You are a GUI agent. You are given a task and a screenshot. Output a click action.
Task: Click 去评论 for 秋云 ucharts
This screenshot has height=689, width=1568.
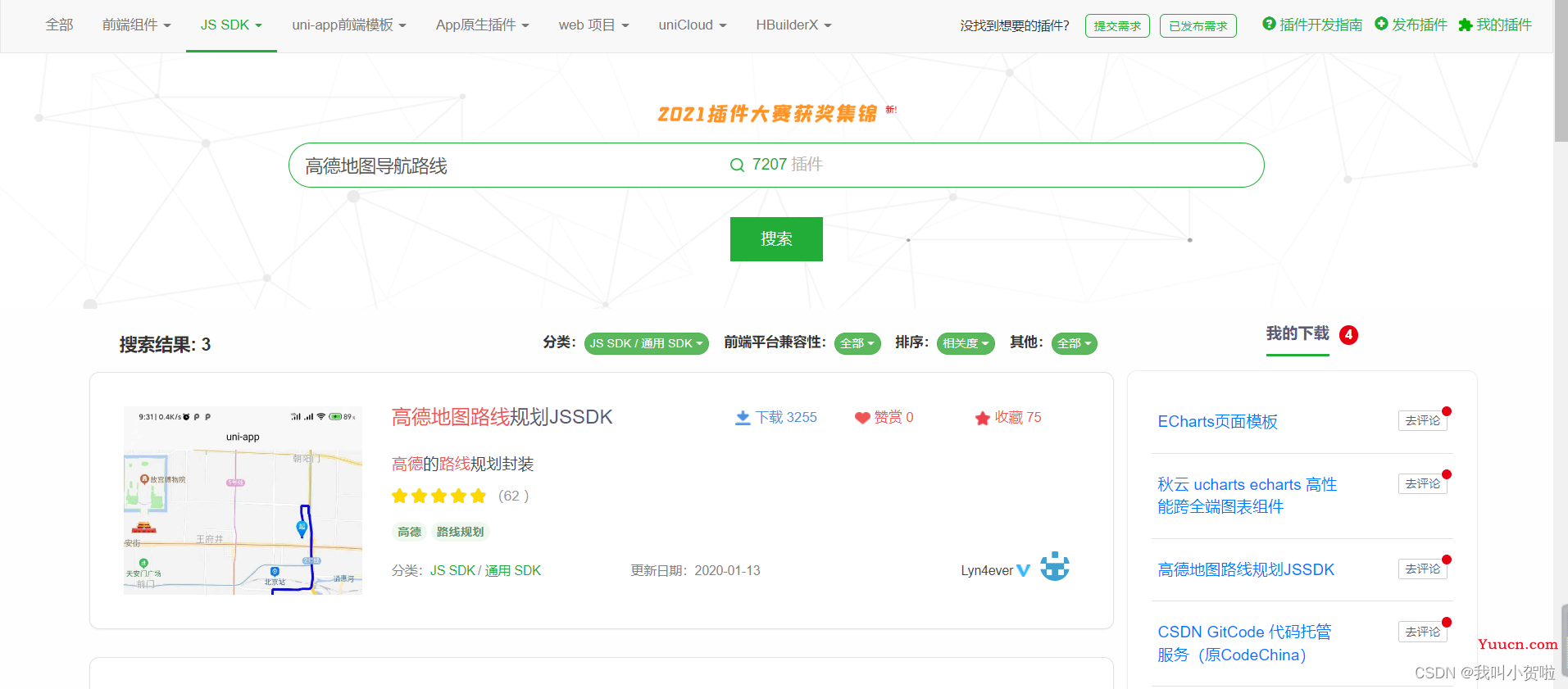coord(1422,484)
